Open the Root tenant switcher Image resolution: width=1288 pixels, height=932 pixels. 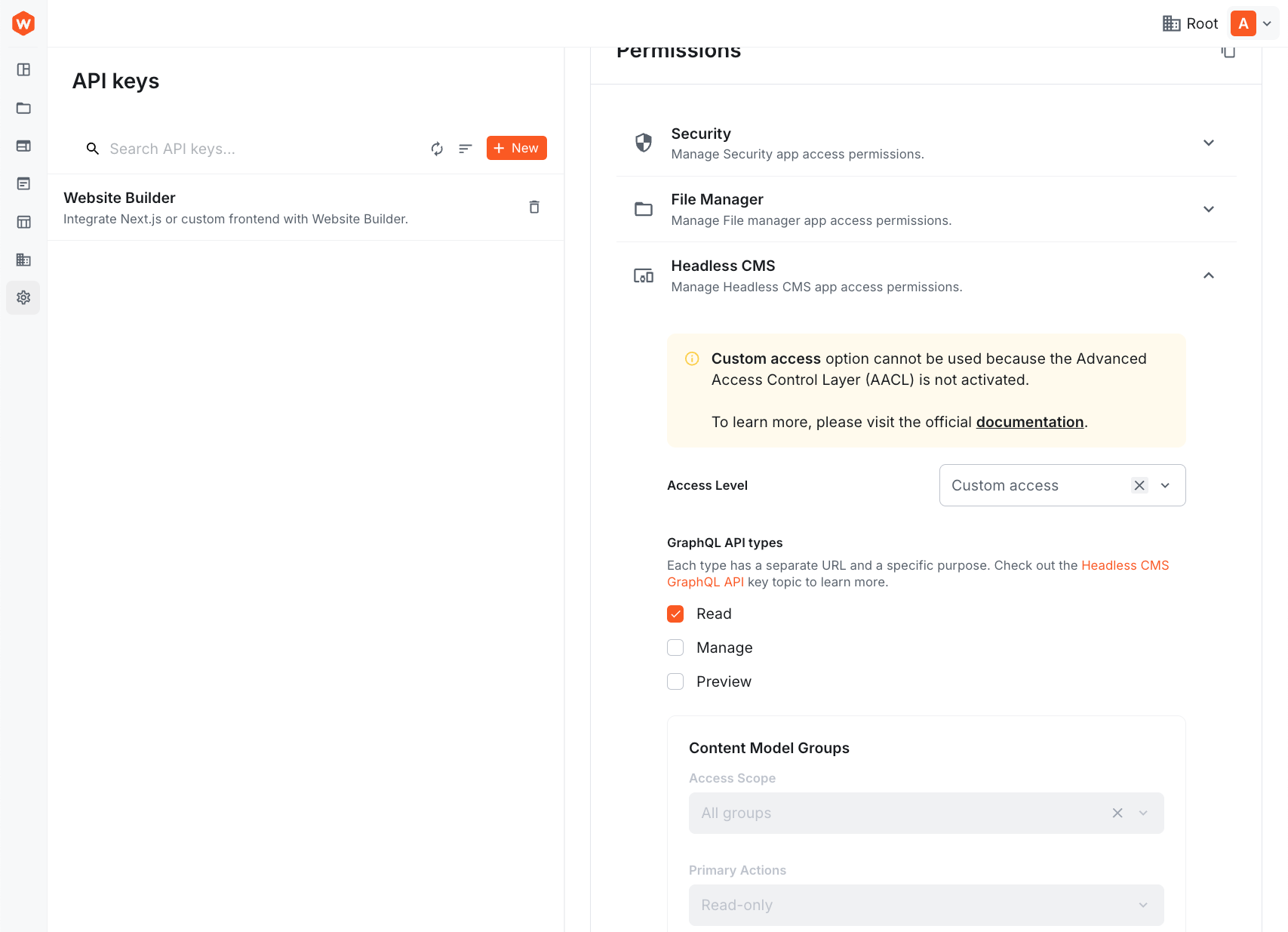tap(1189, 23)
